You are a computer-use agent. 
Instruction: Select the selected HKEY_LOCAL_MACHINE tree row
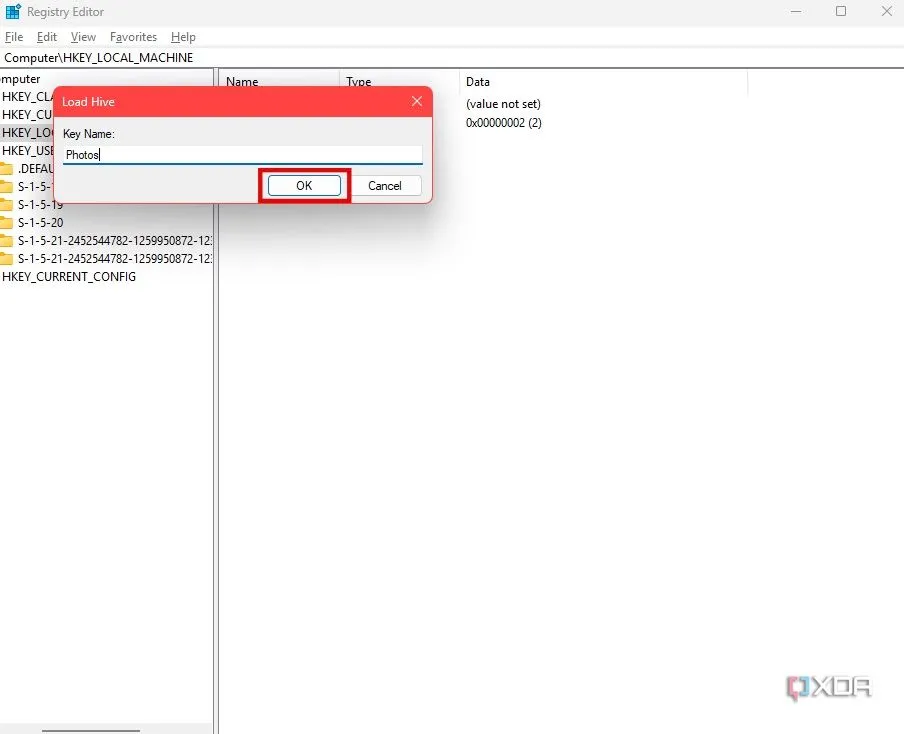[27, 133]
